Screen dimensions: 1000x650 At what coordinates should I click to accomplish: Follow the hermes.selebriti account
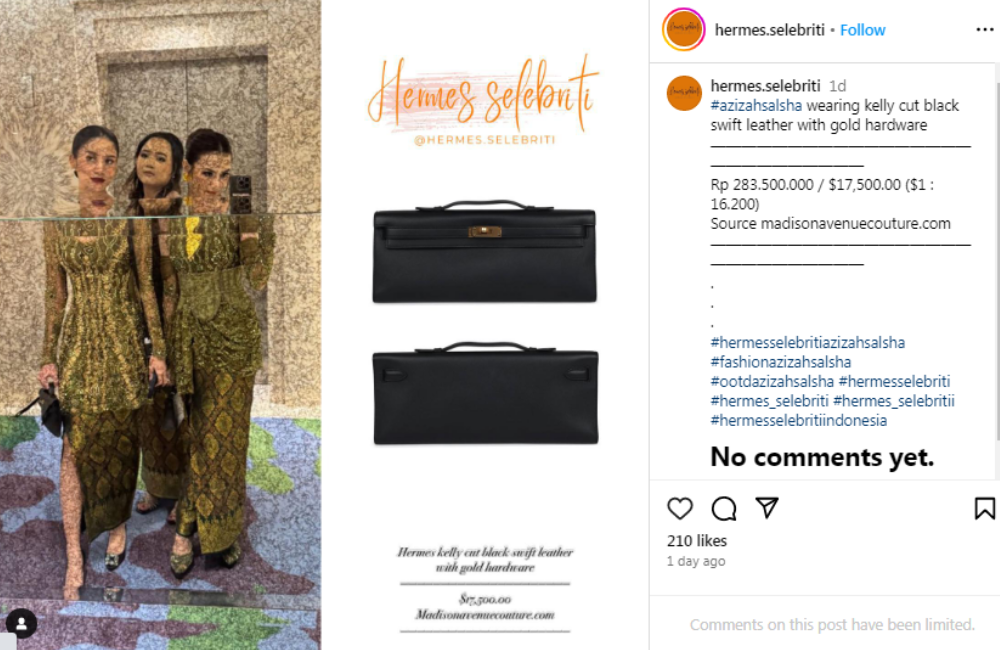click(862, 30)
